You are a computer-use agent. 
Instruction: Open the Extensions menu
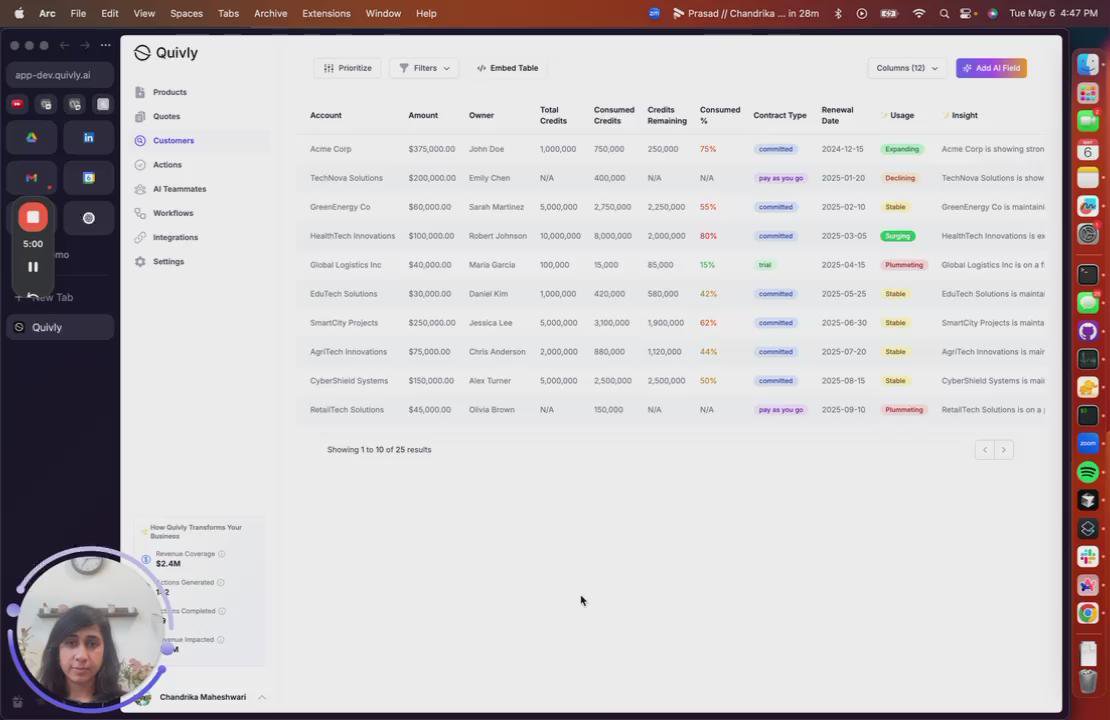tap(326, 13)
